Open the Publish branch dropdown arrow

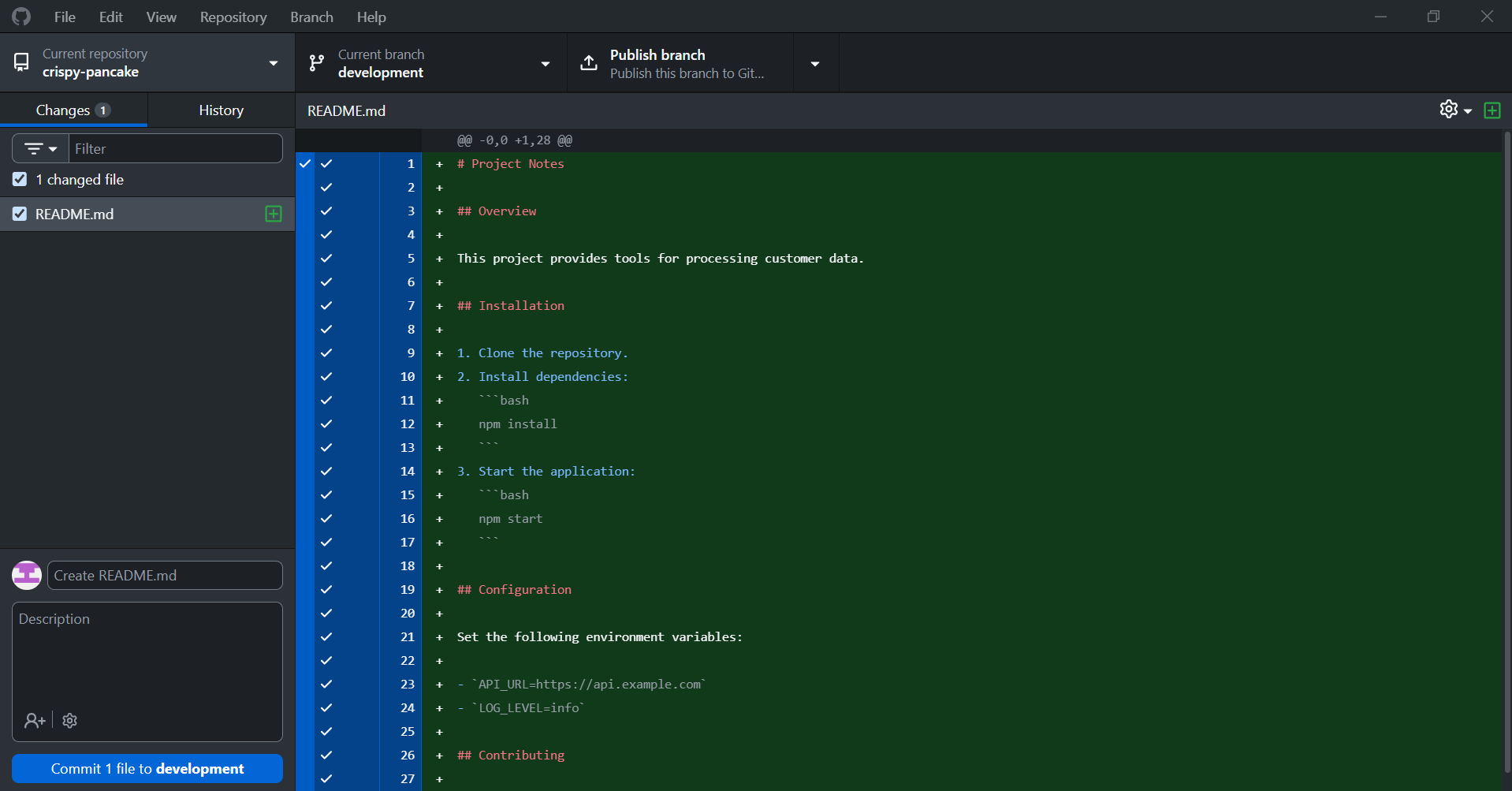[815, 63]
